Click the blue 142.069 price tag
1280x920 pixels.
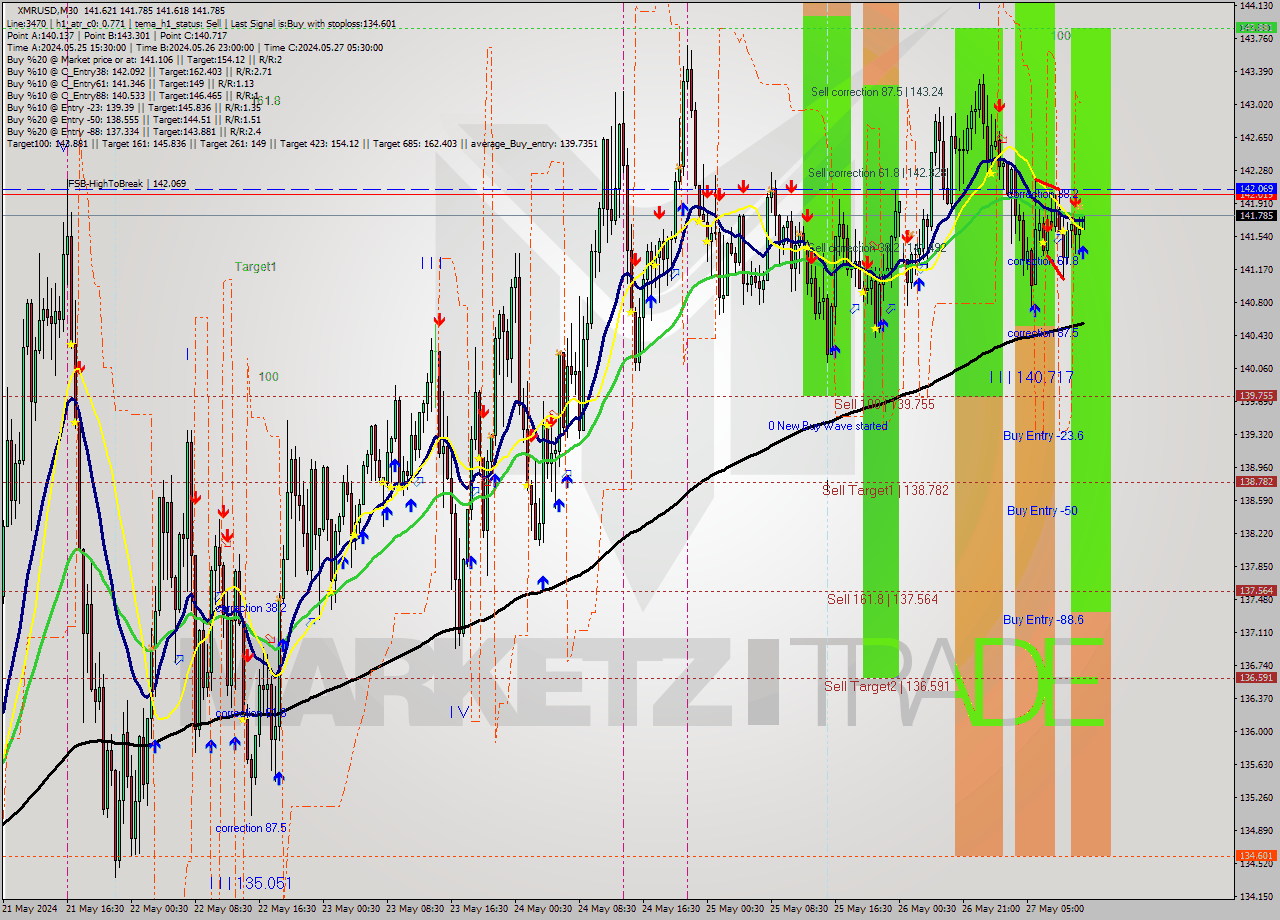tap(1256, 188)
